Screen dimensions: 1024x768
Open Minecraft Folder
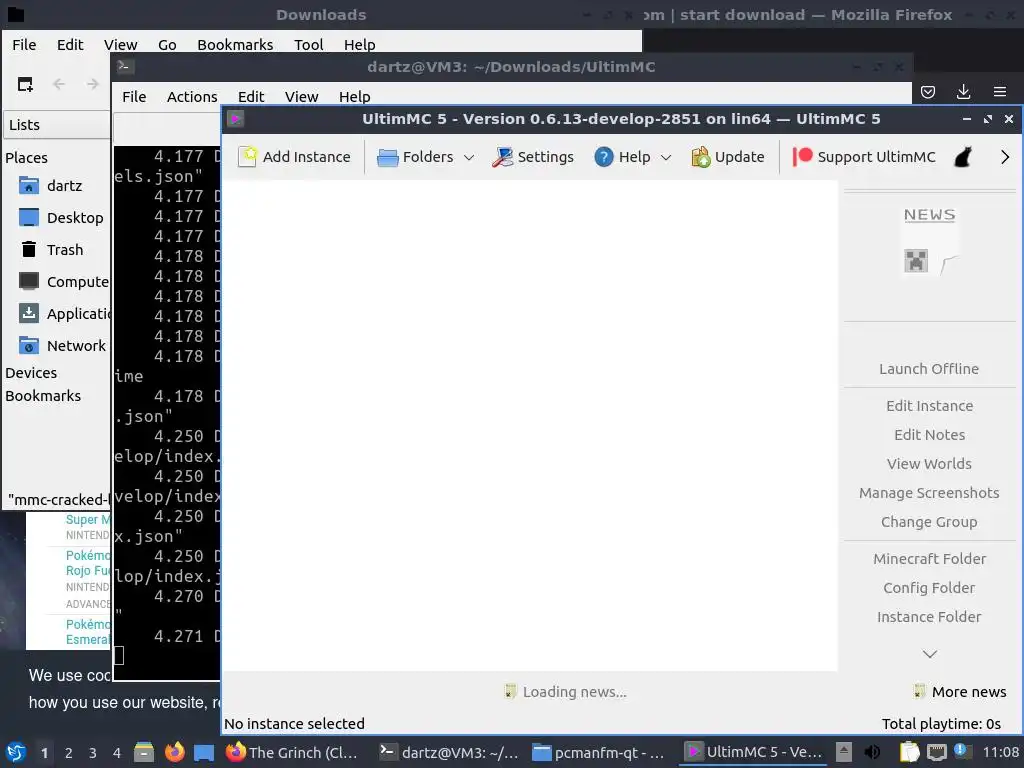click(x=929, y=559)
